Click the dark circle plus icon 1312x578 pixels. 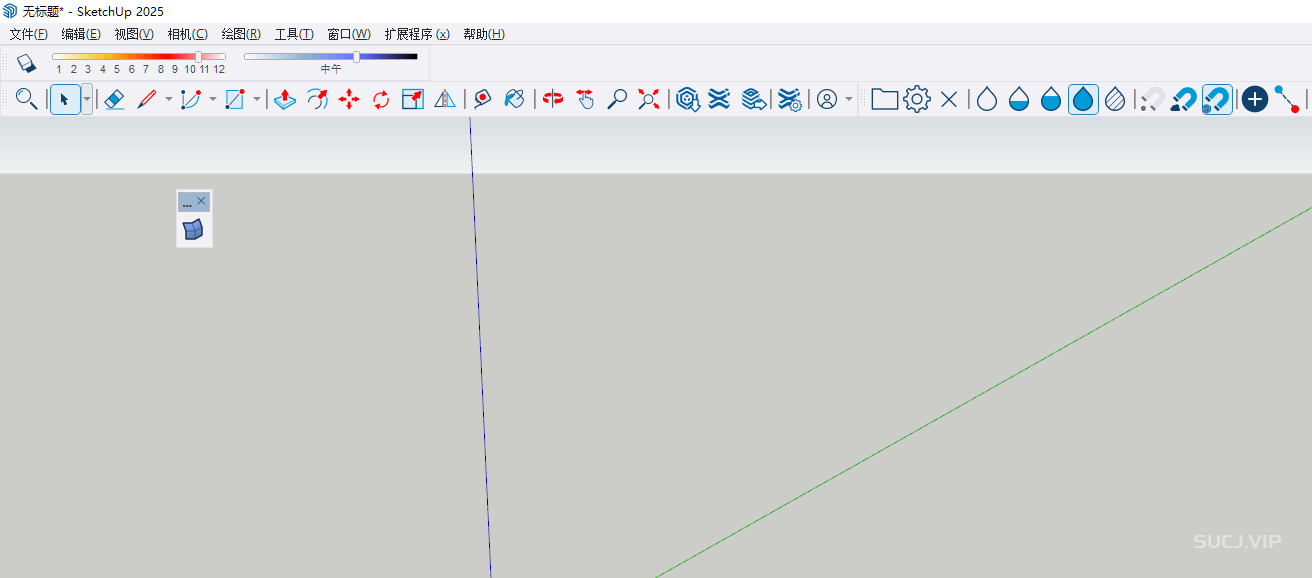click(x=1255, y=99)
